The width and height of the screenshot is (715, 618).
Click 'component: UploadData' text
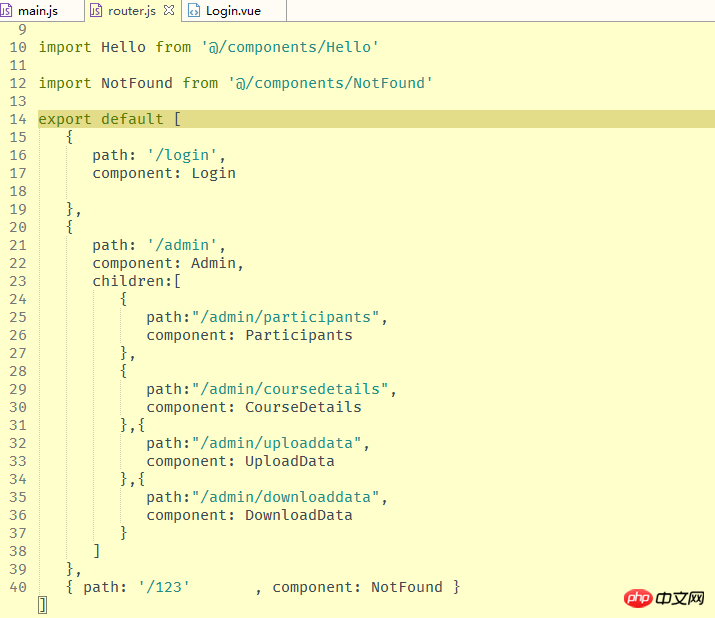pos(240,461)
